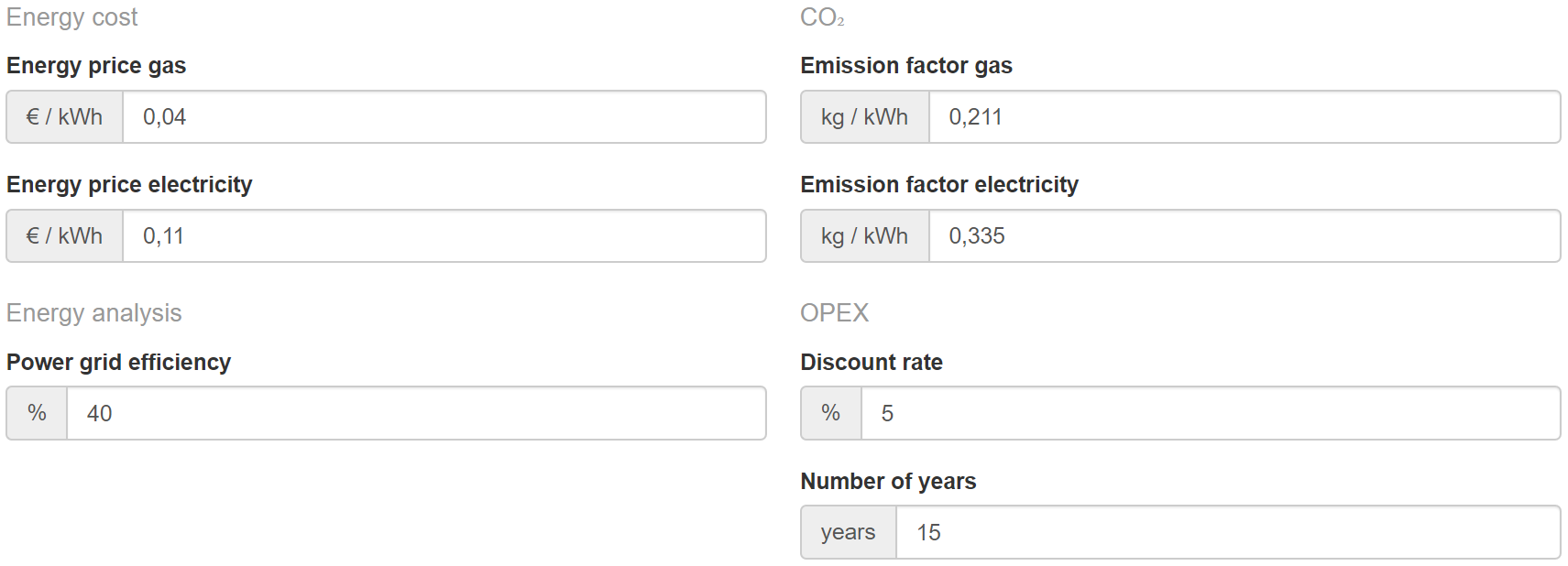Click the years unit addon
The height and width of the screenshot is (566, 1568).
point(848,532)
